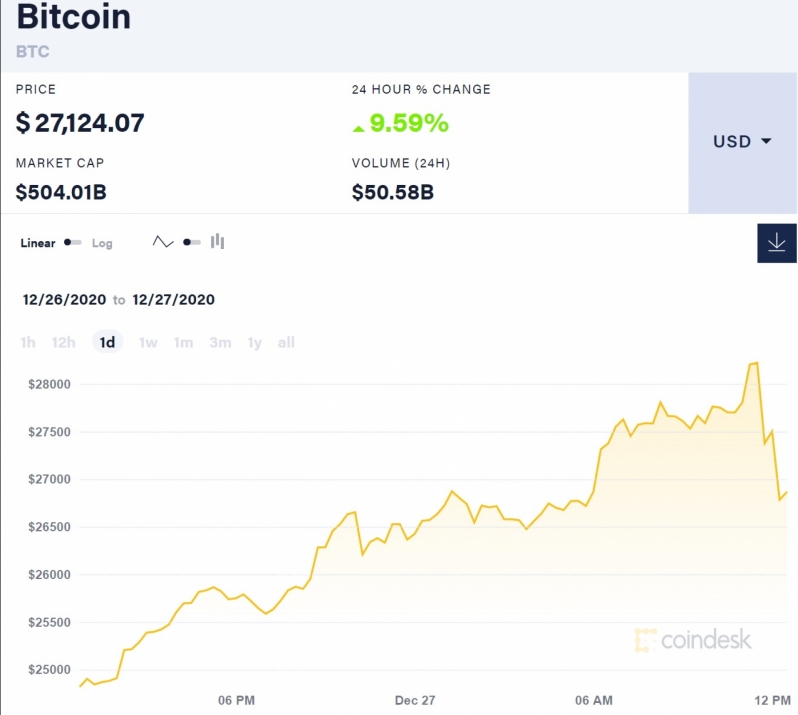
Task: Show the 1y time range
Action: pos(254,342)
